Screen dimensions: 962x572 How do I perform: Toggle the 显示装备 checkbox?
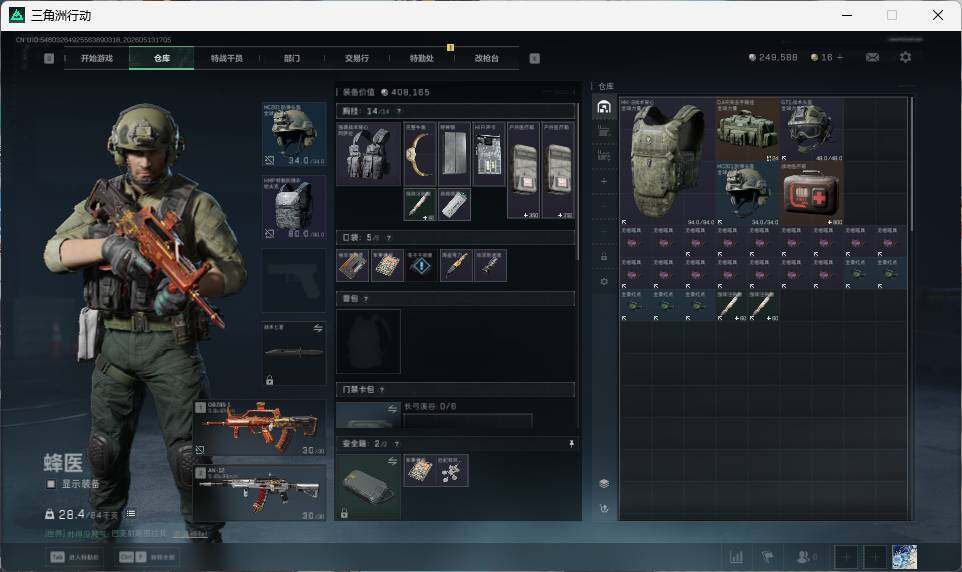[51, 484]
